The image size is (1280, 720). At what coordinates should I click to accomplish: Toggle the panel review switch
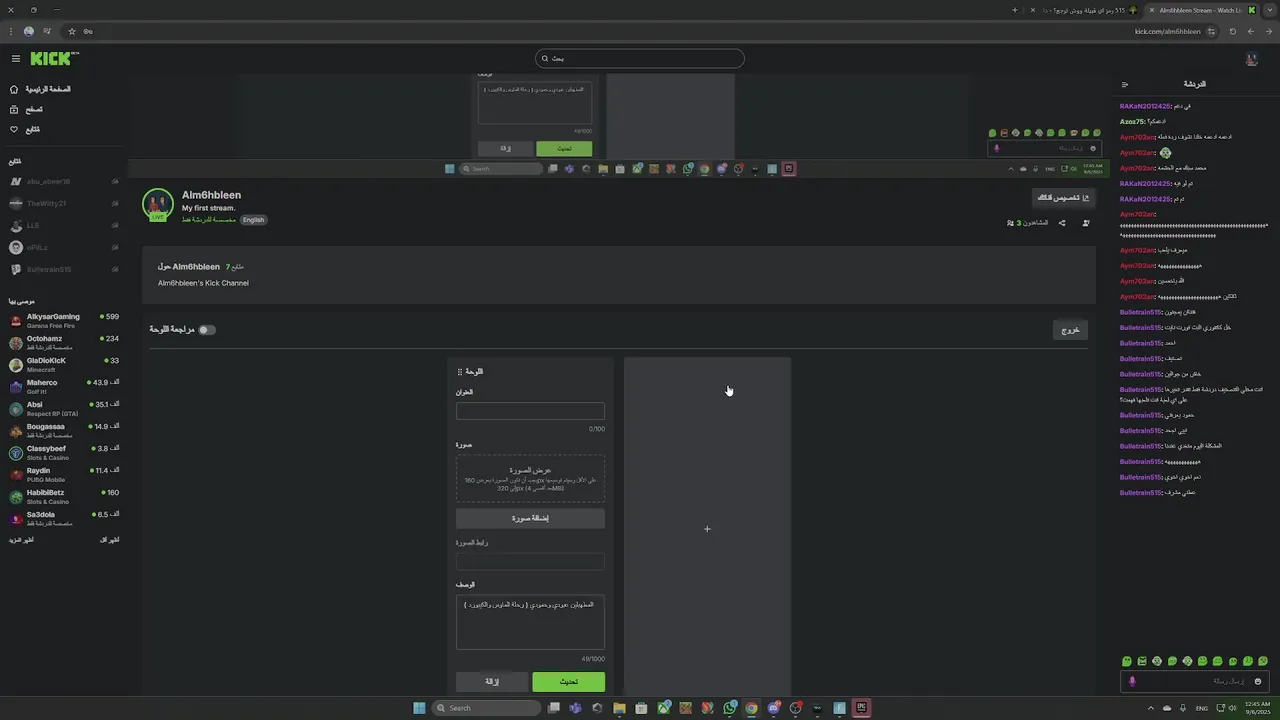click(206, 330)
